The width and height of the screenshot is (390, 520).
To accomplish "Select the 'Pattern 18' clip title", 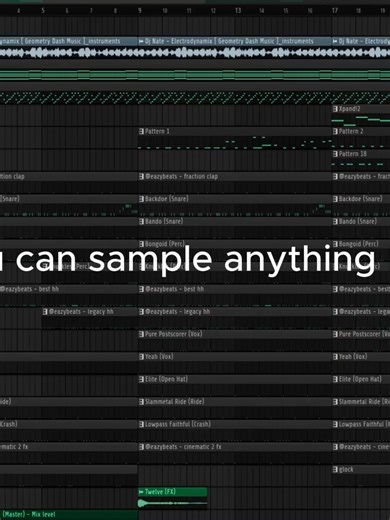I will point(353,154).
